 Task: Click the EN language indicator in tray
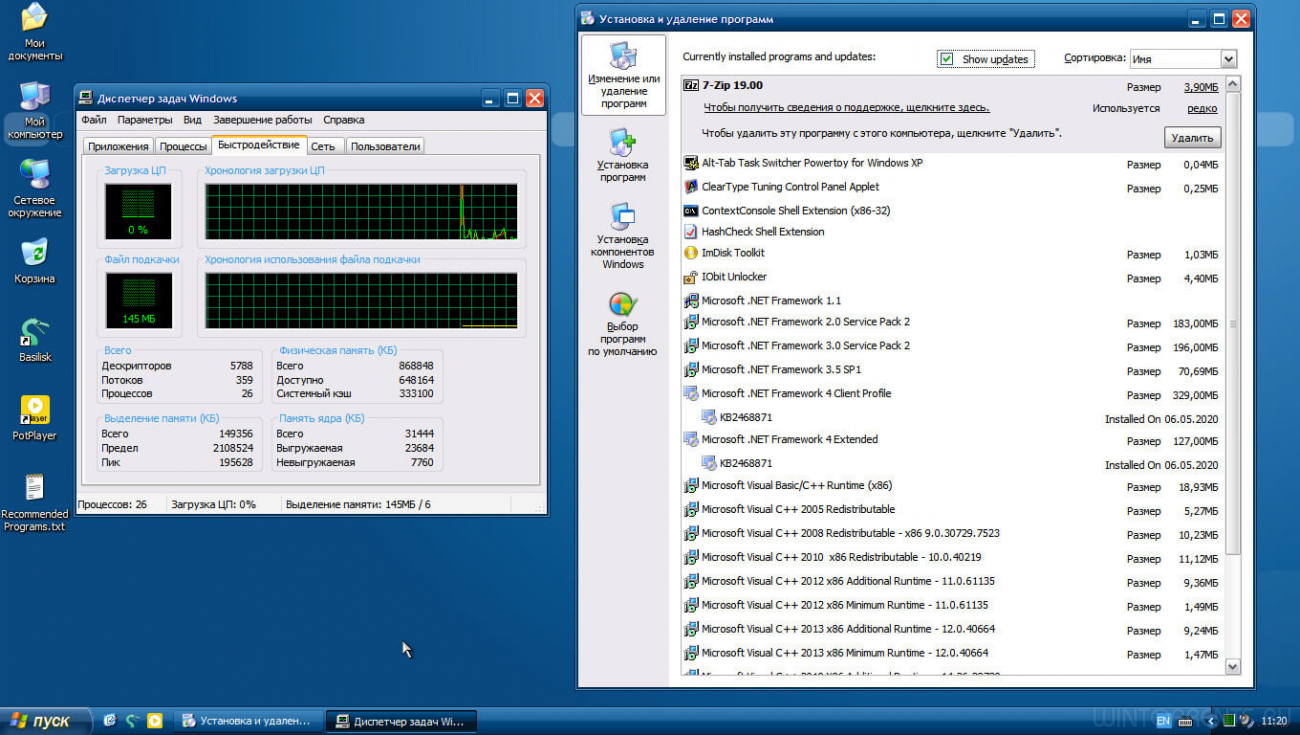[x=1163, y=720]
